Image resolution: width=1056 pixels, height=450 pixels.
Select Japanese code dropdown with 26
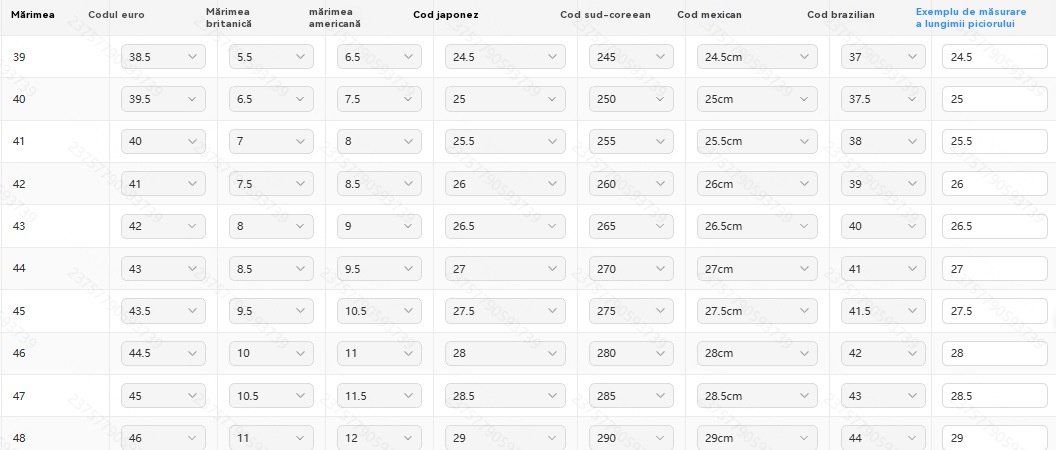[x=505, y=184]
